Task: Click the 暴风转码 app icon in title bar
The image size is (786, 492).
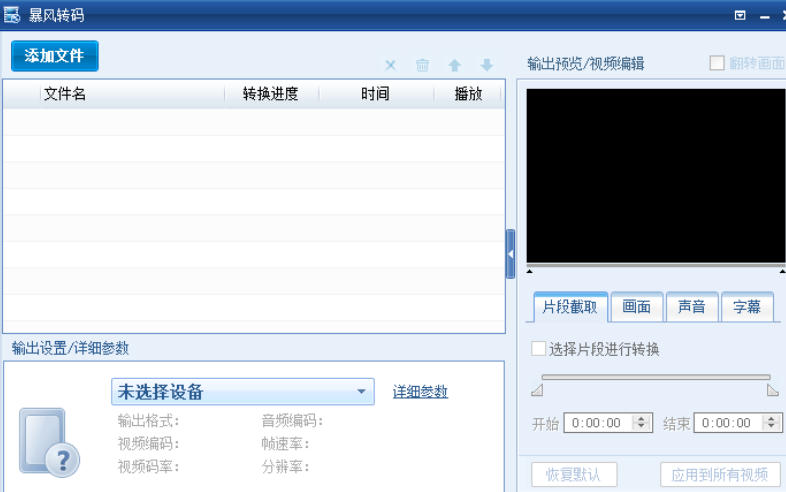Action: [12, 15]
